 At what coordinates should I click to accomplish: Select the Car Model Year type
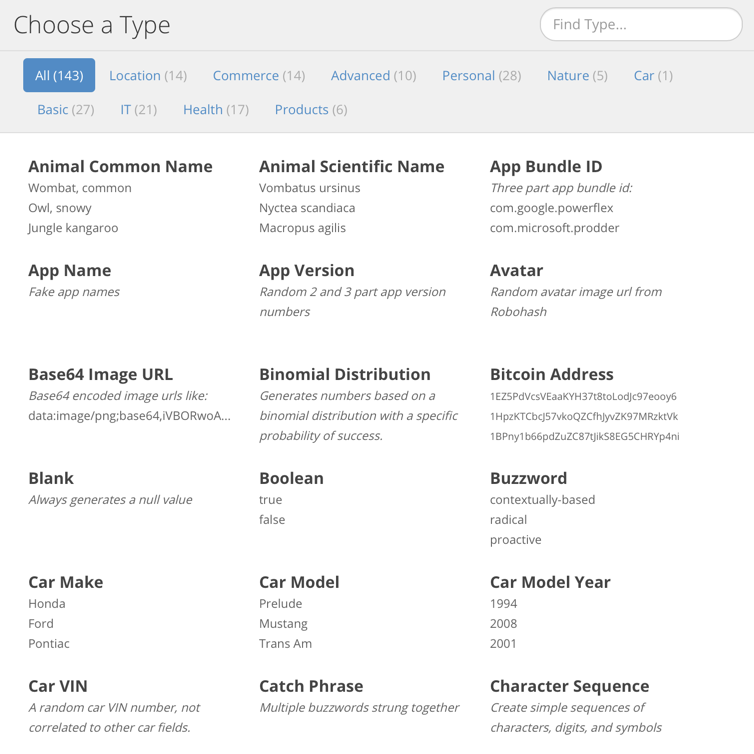(x=550, y=582)
